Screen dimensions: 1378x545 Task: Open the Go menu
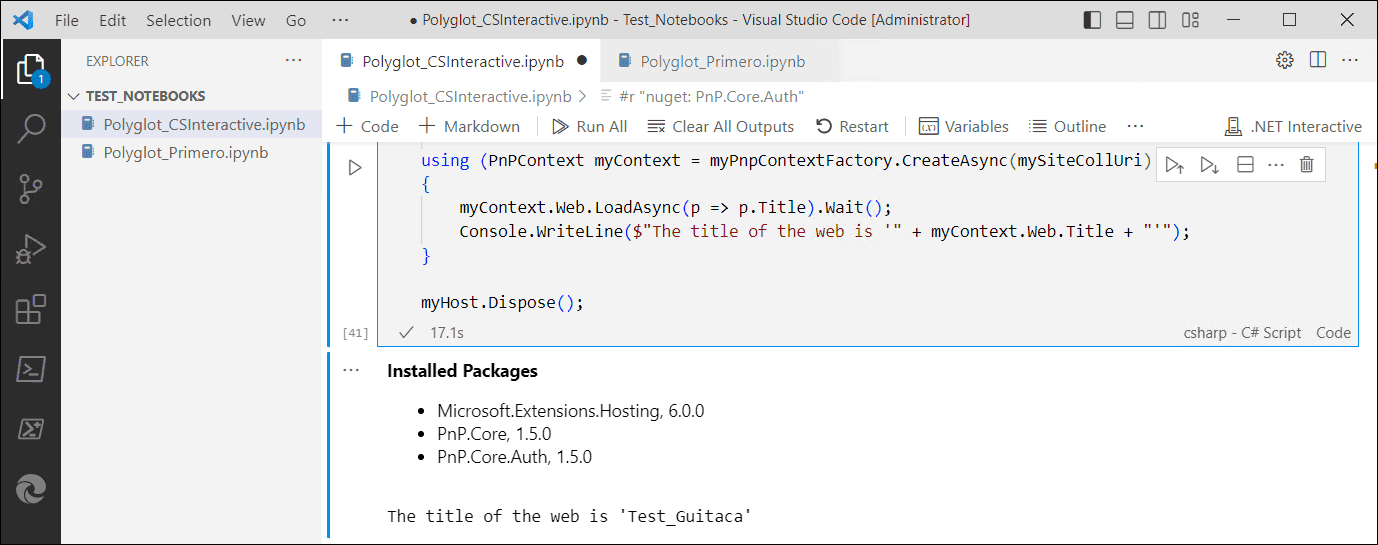297,20
